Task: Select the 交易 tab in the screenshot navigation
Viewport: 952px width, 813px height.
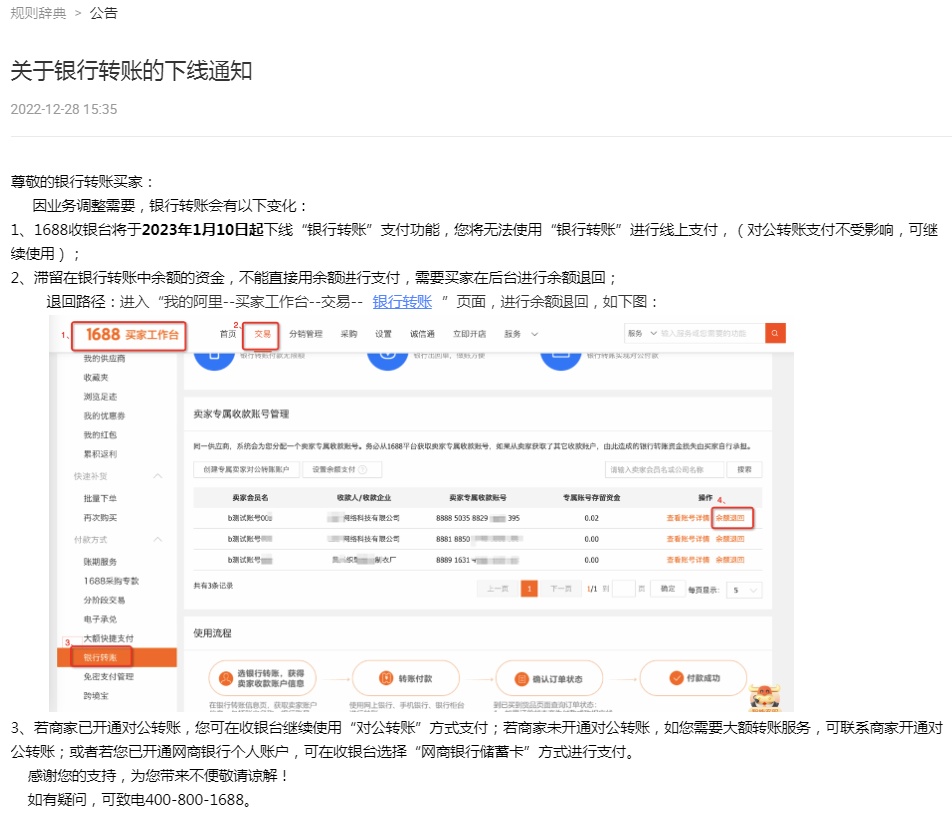Action: pyautogui.click(x=262, y=334)
